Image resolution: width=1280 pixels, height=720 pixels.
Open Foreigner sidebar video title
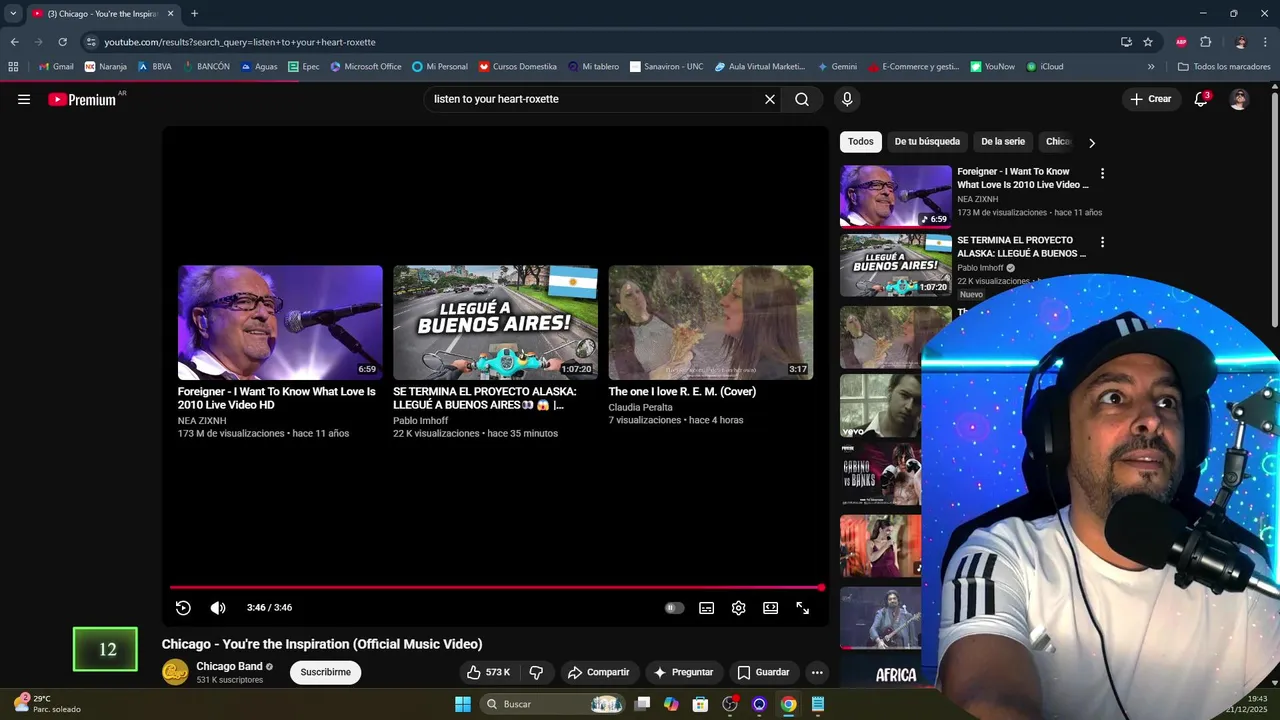(1022, 178)
